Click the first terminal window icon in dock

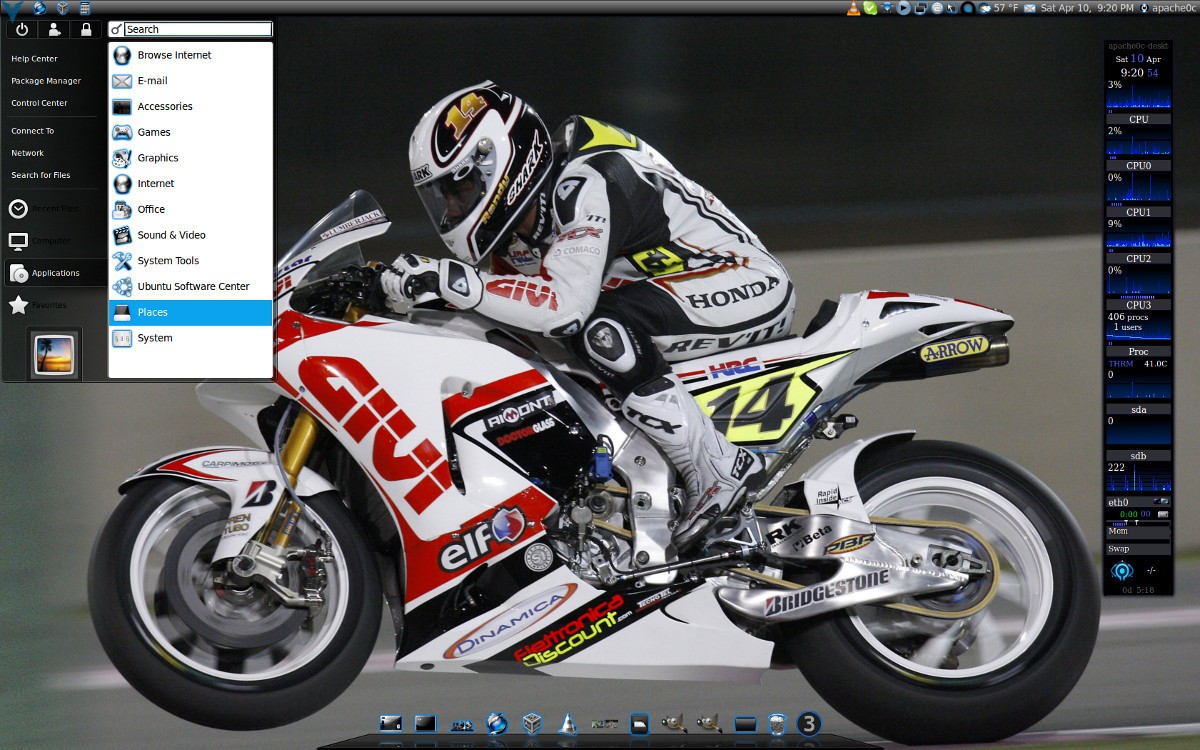391,722
